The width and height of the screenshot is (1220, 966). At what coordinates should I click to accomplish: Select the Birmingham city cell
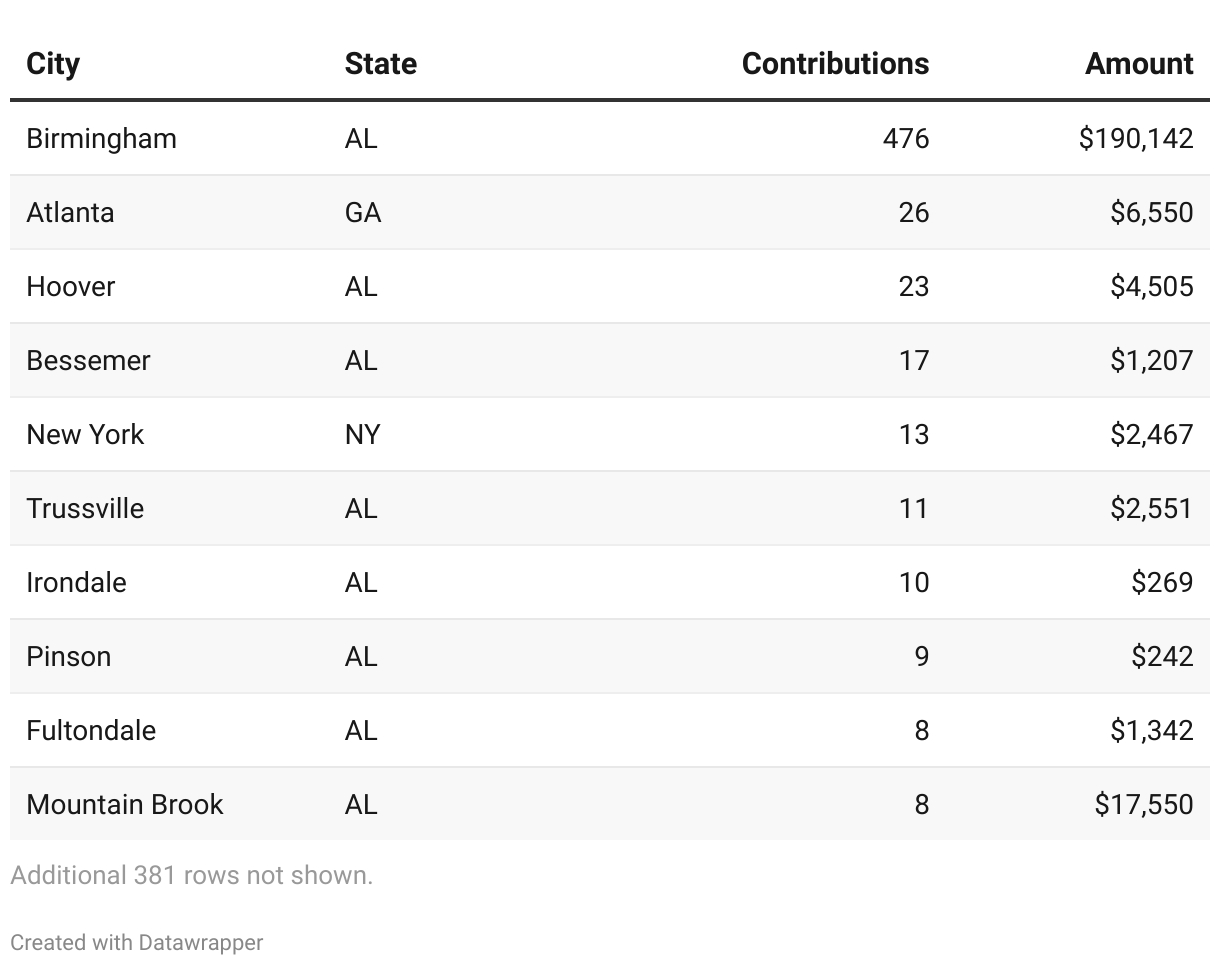click(101, 138)
